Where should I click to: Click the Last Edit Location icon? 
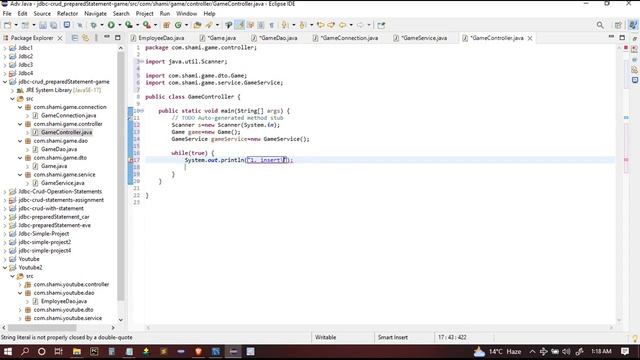tap(320, 25)
